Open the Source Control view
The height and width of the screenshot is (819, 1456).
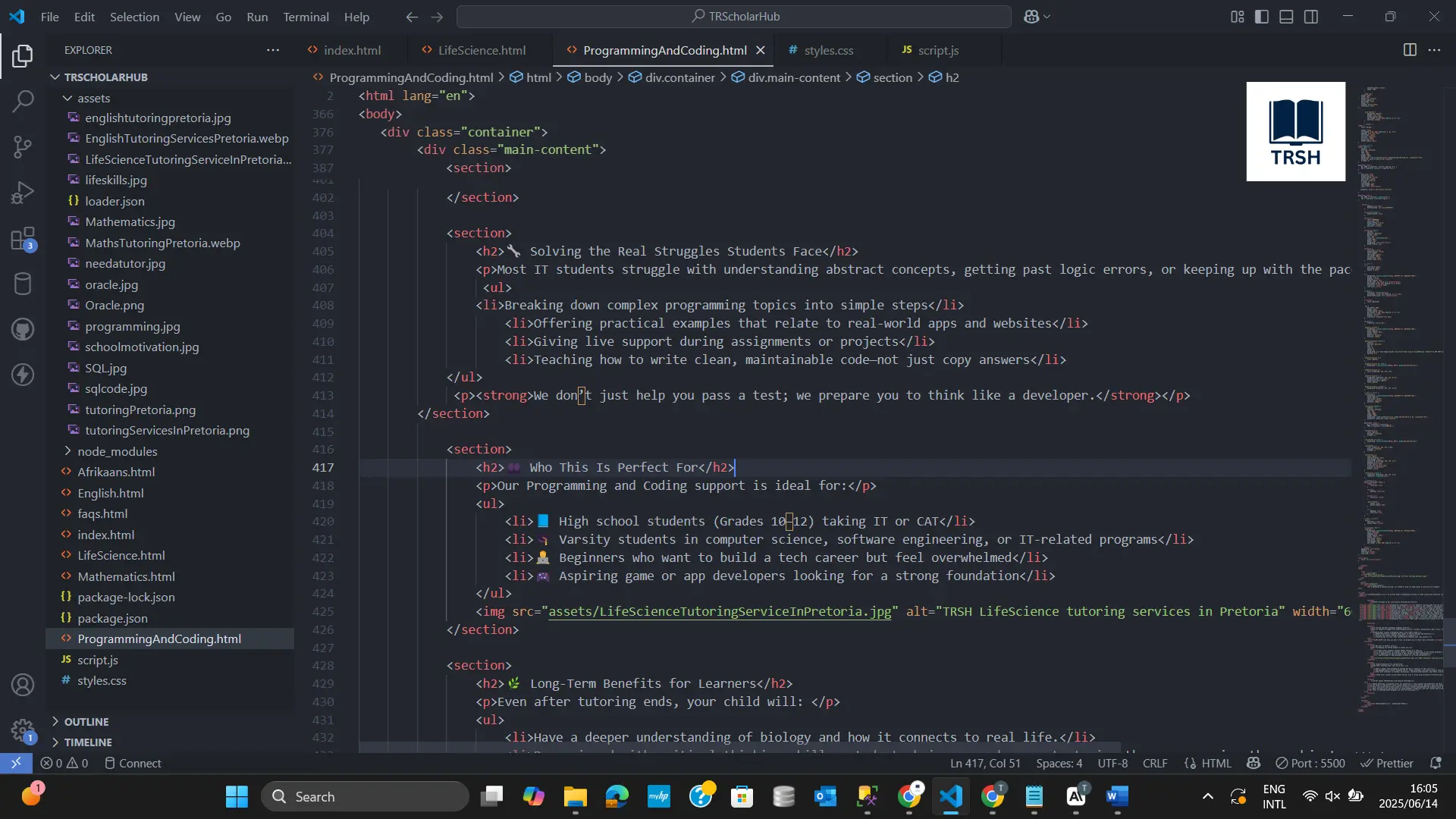pos(23,146)
